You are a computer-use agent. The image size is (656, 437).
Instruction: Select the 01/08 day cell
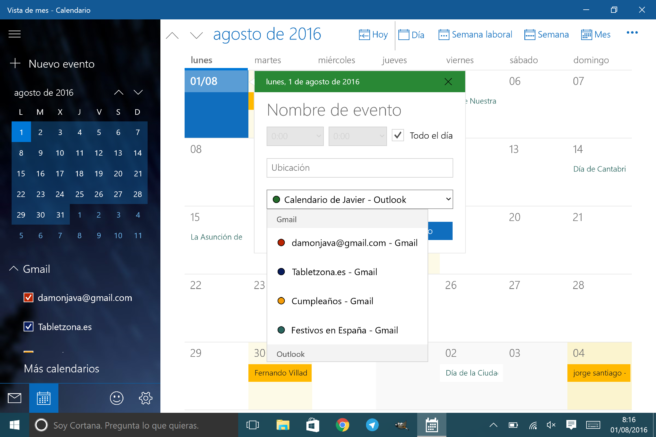(216, 103)
